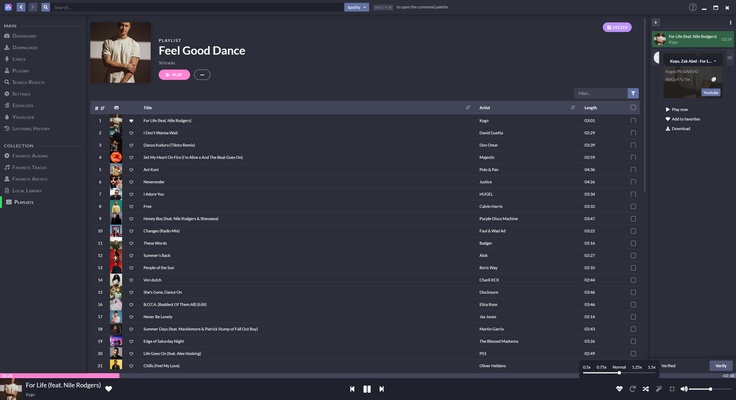Click into the playlist Filter field
This screenshot has width=736, height=400.
tap(601, 93)
